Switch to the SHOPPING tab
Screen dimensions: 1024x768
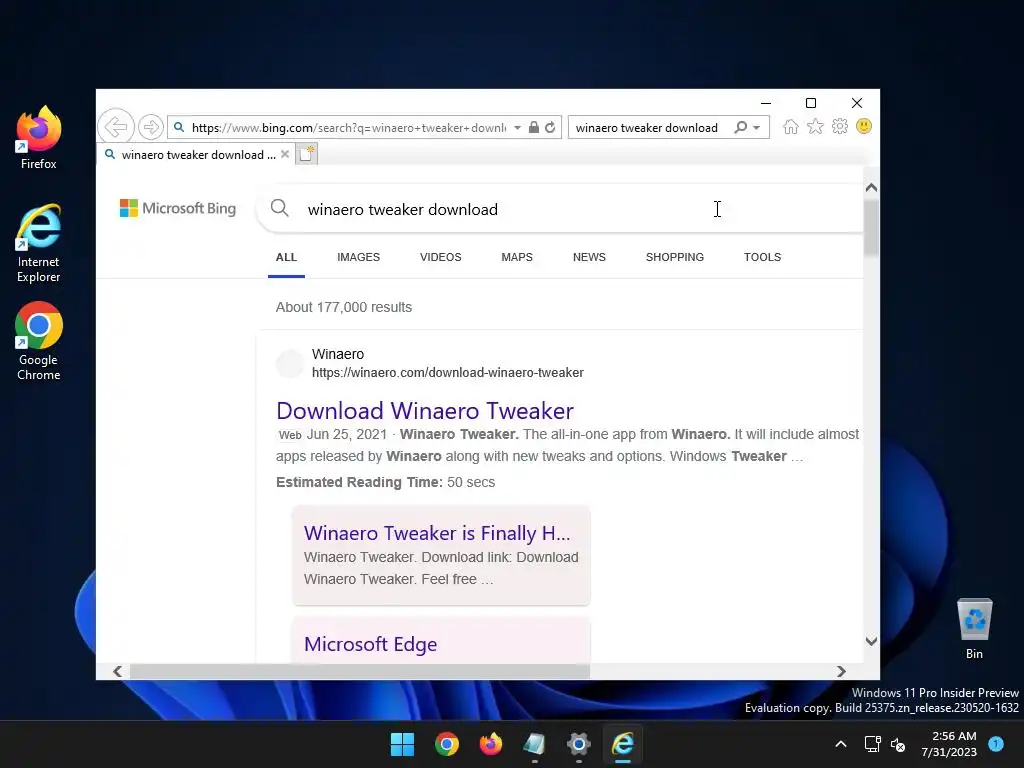point(675,257)
